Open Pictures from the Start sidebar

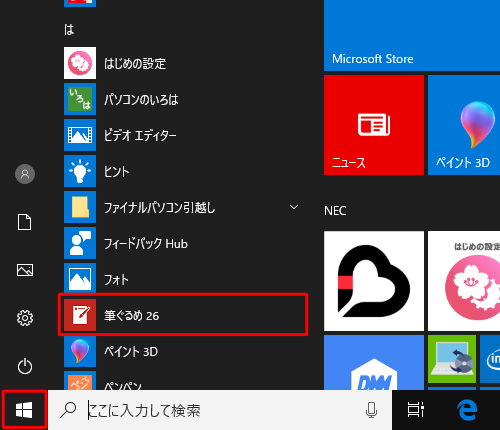pyautogui.click(x=25, y=270)
